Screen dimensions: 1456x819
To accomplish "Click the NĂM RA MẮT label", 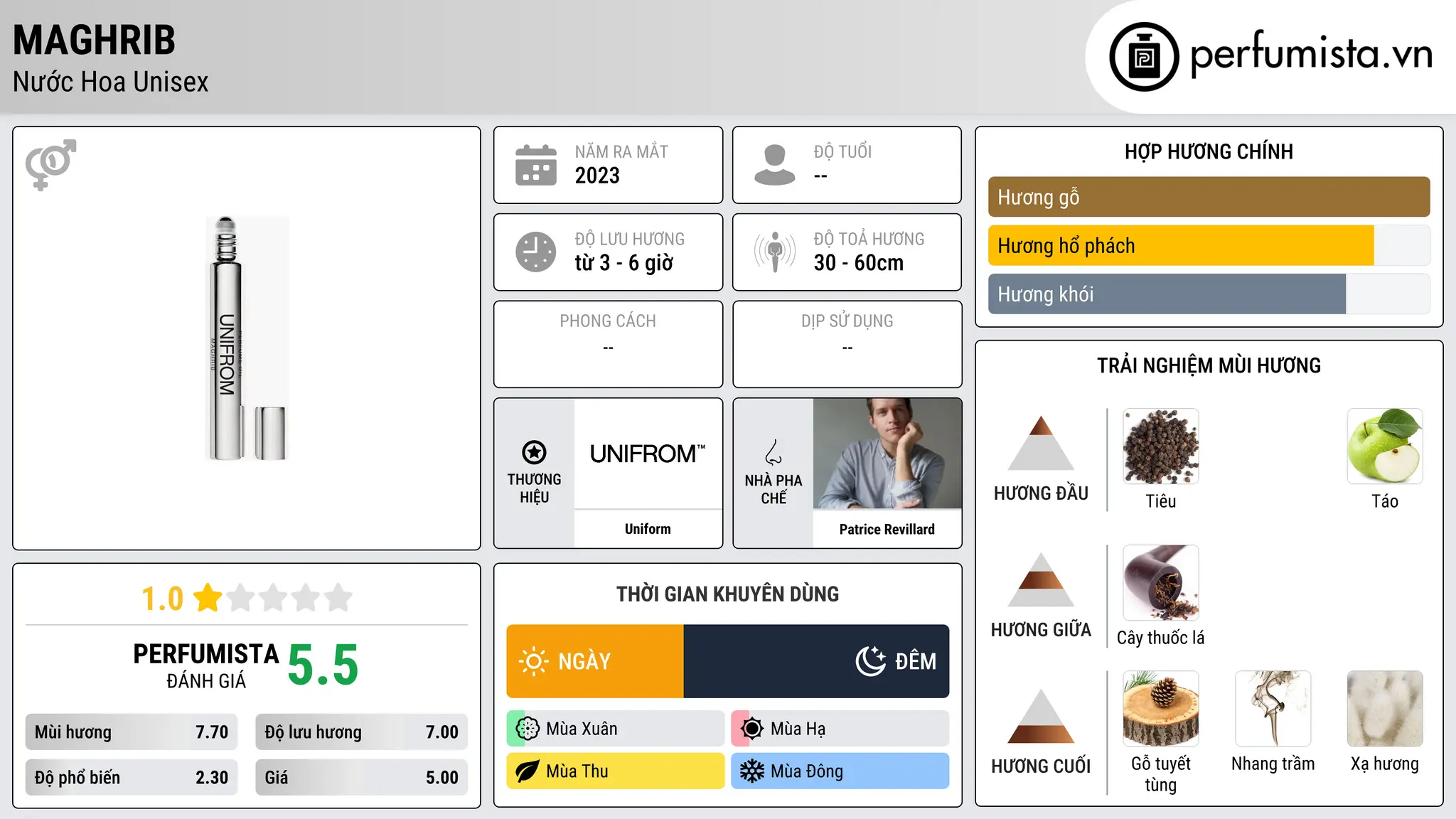I will (x=621, y=151).
